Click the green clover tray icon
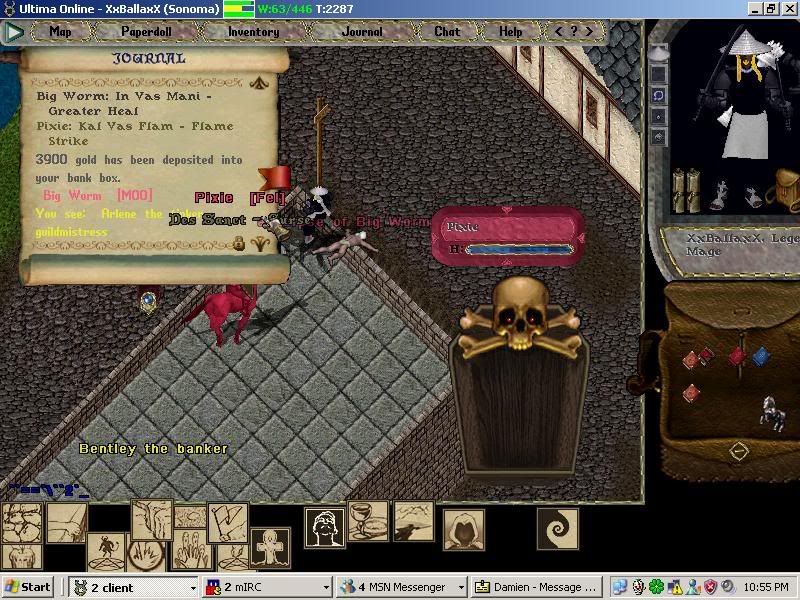The image size is (800, 600). point(656,587)
